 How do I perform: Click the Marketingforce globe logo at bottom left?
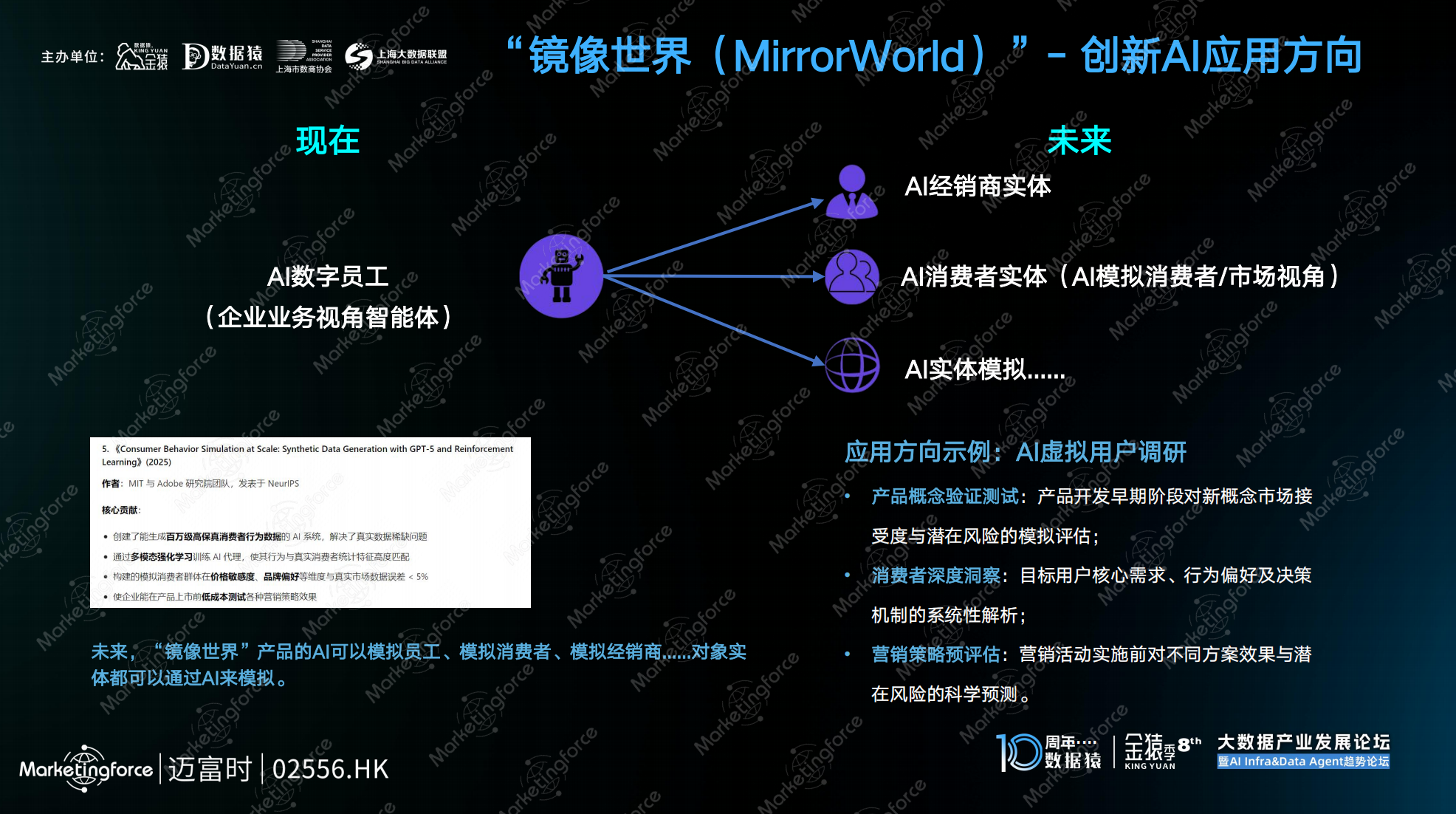click(x=86, y=769)
